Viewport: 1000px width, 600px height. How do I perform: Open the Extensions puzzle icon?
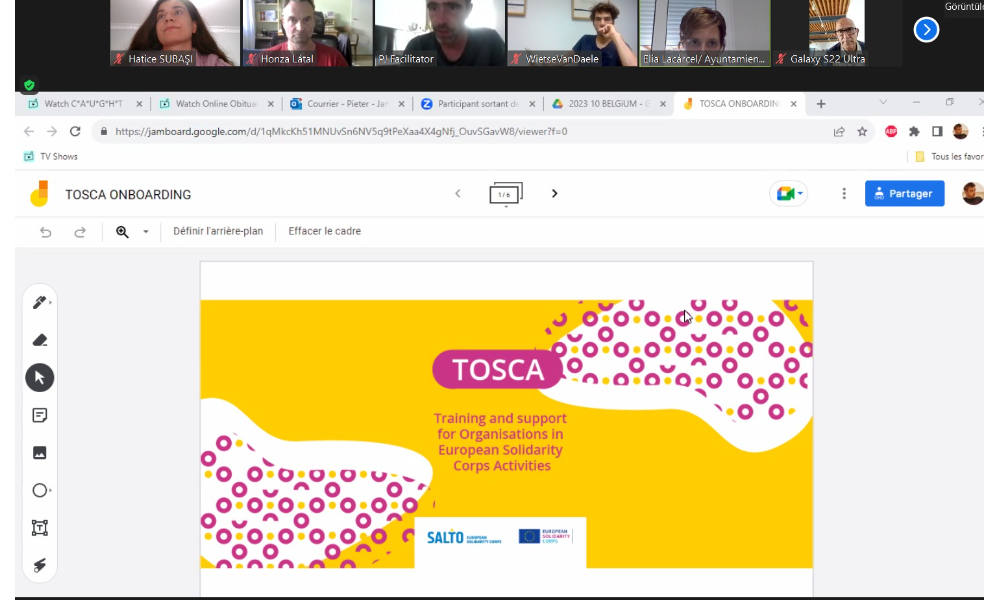[914, 131]
